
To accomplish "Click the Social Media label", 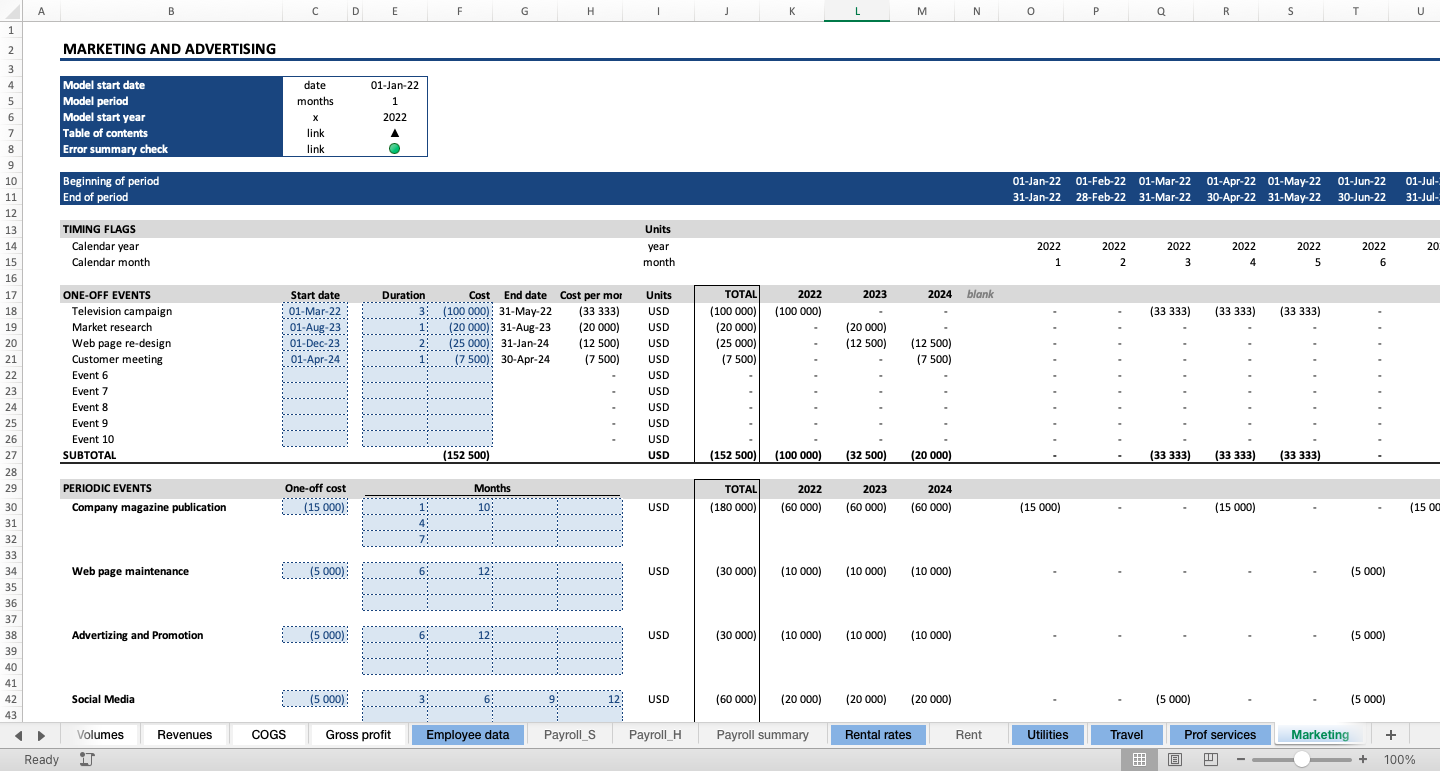I will pos(103,699).
